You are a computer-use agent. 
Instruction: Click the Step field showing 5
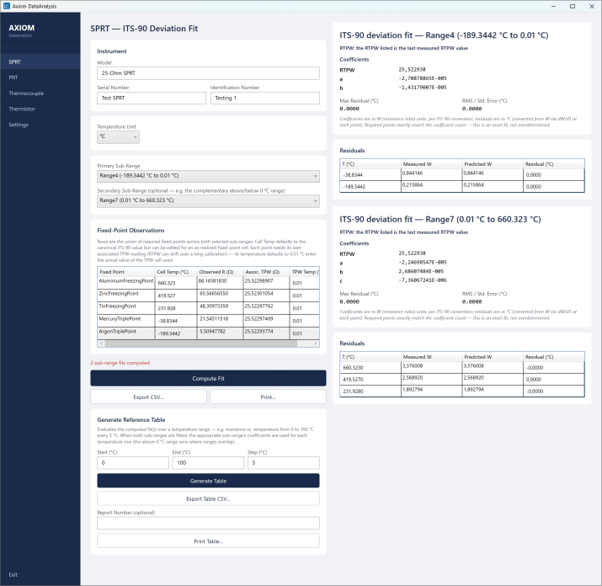pyautogui.click(x=283, y=463)
